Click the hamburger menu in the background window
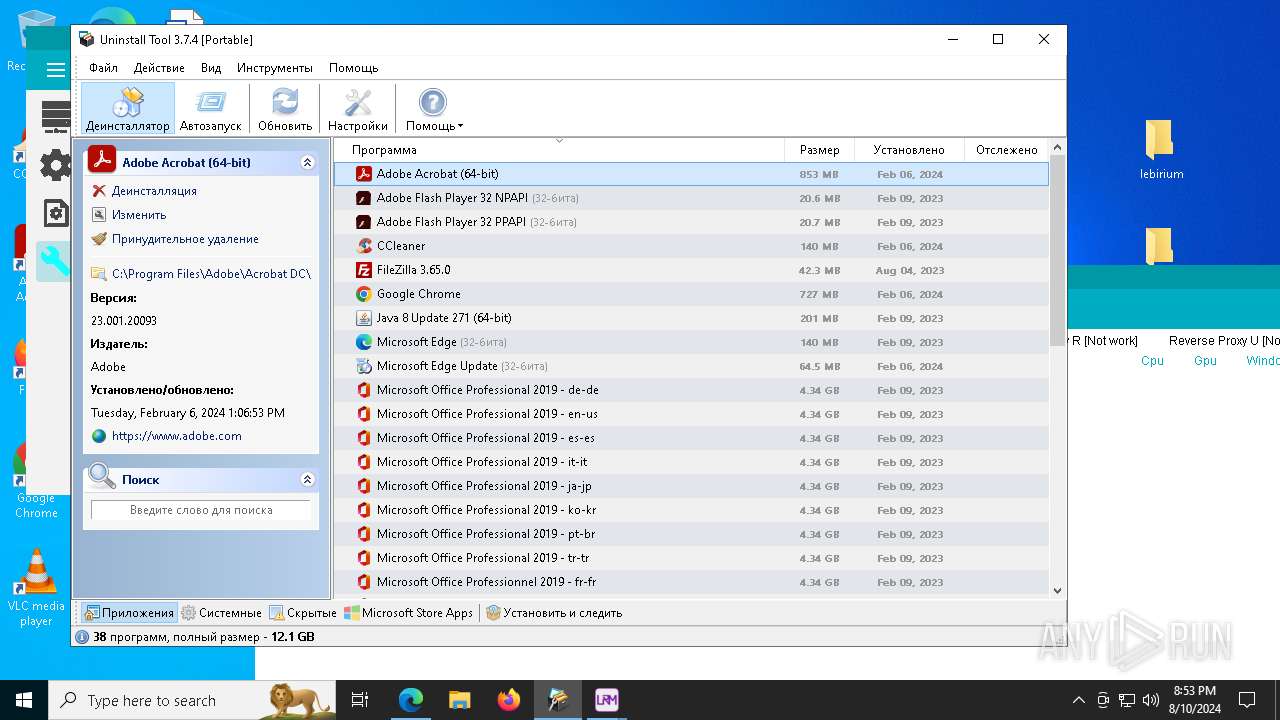 coord(56,70)
